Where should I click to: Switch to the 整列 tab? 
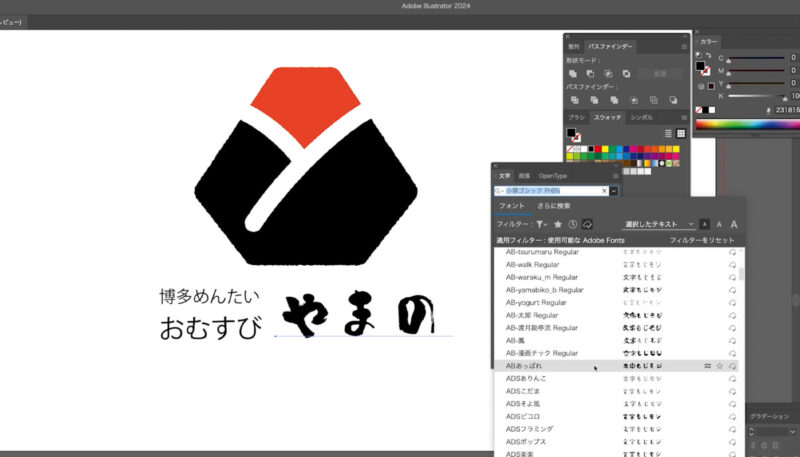point(573,47)
